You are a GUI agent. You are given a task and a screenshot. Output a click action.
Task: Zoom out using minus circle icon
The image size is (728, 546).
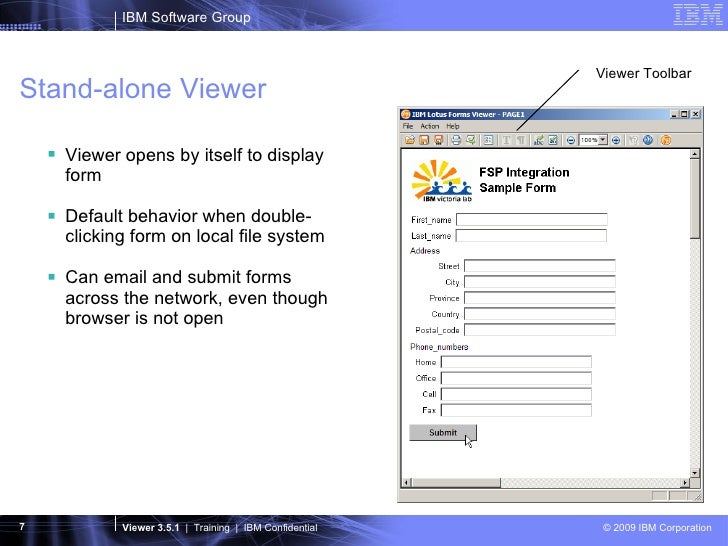[x=571, y=140]
